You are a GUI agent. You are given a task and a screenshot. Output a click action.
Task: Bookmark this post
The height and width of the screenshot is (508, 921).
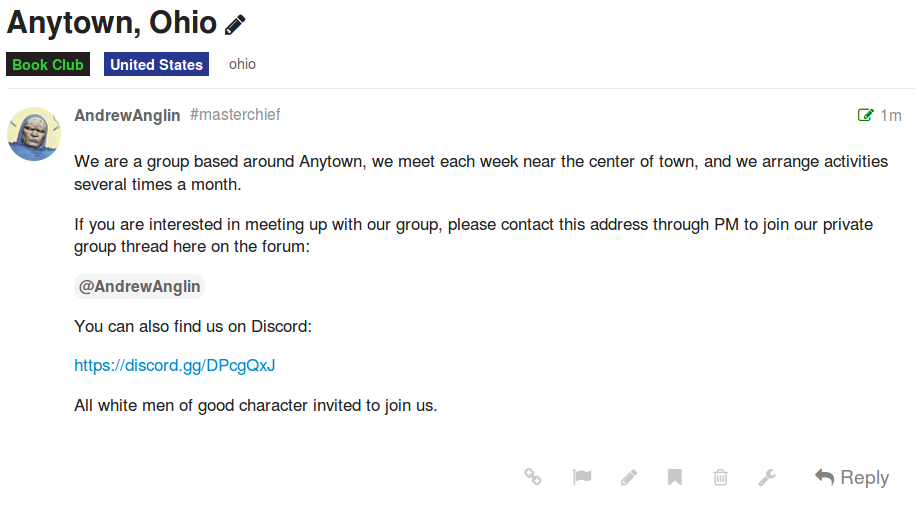(x=675, y=478)
